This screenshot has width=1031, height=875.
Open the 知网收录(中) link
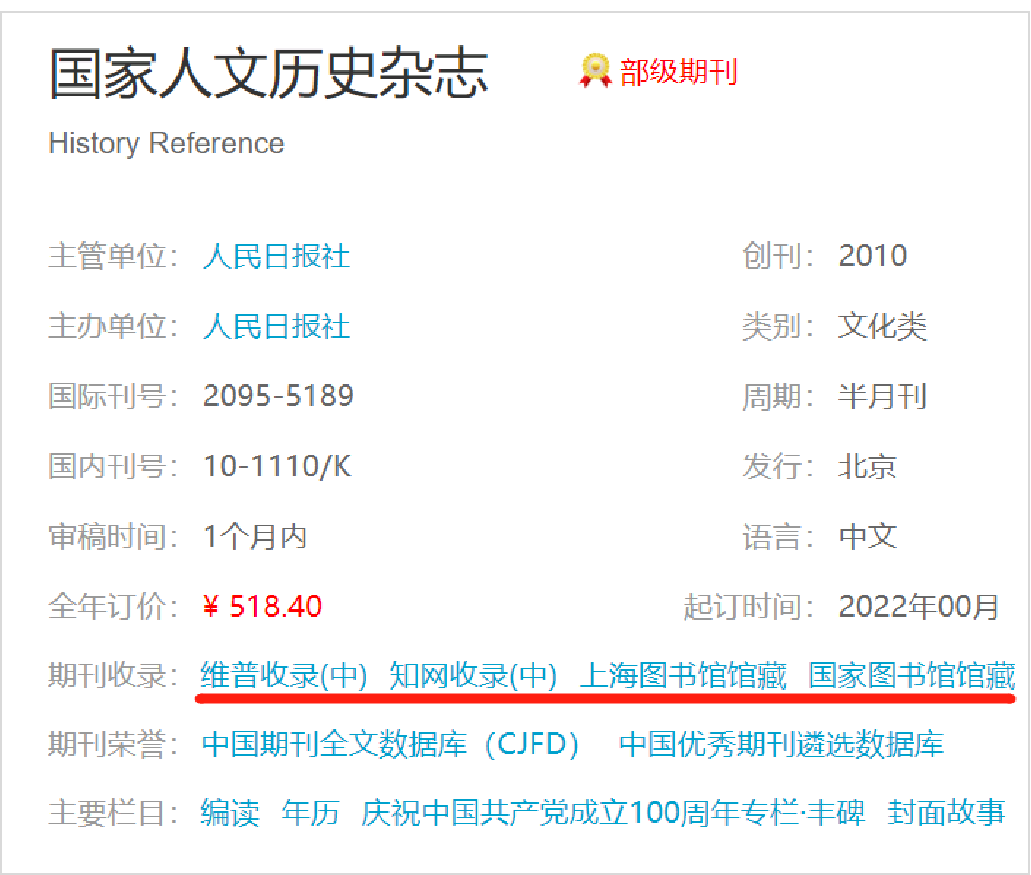coord(473,676)
